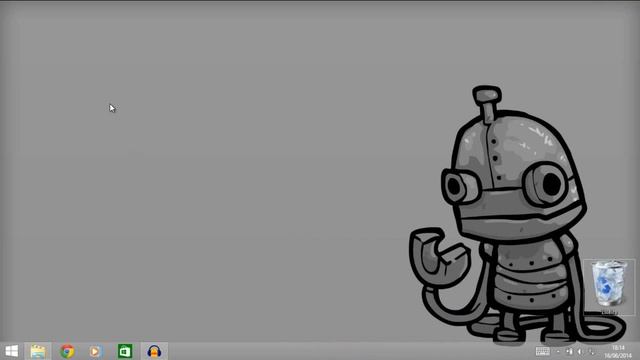Viewport: 640px width, 360px height.
Task: Open the Recycle Bin desktop icon
Action: [609, 287]
